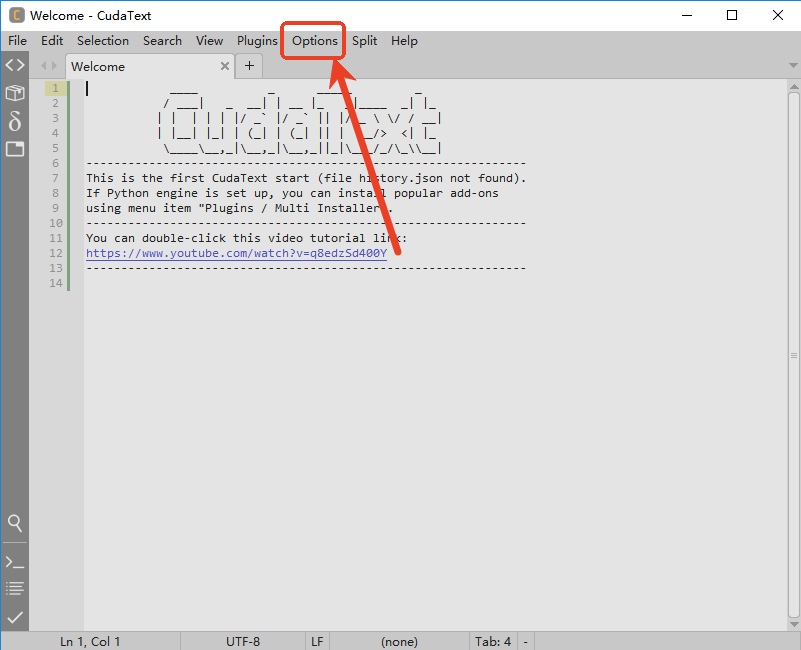Open the YouTube video tutorial link
Image resolution: width=801 pixels, height=650 pixels.
pos(236,253)
